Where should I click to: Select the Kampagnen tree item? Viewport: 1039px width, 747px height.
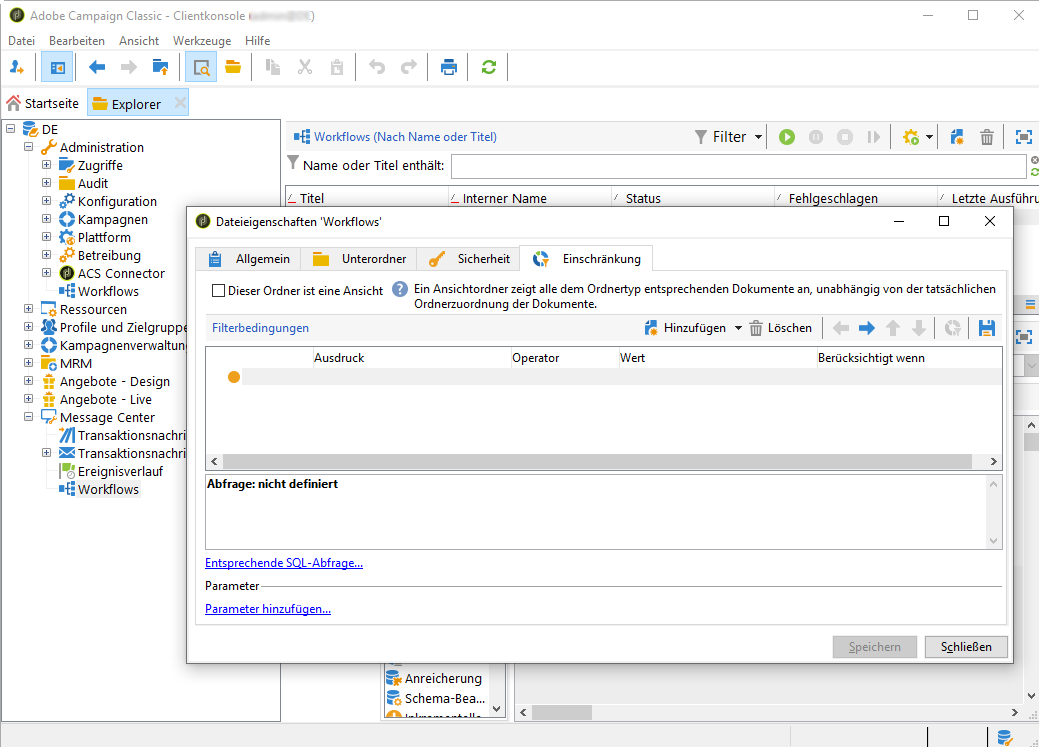[113, 219]
